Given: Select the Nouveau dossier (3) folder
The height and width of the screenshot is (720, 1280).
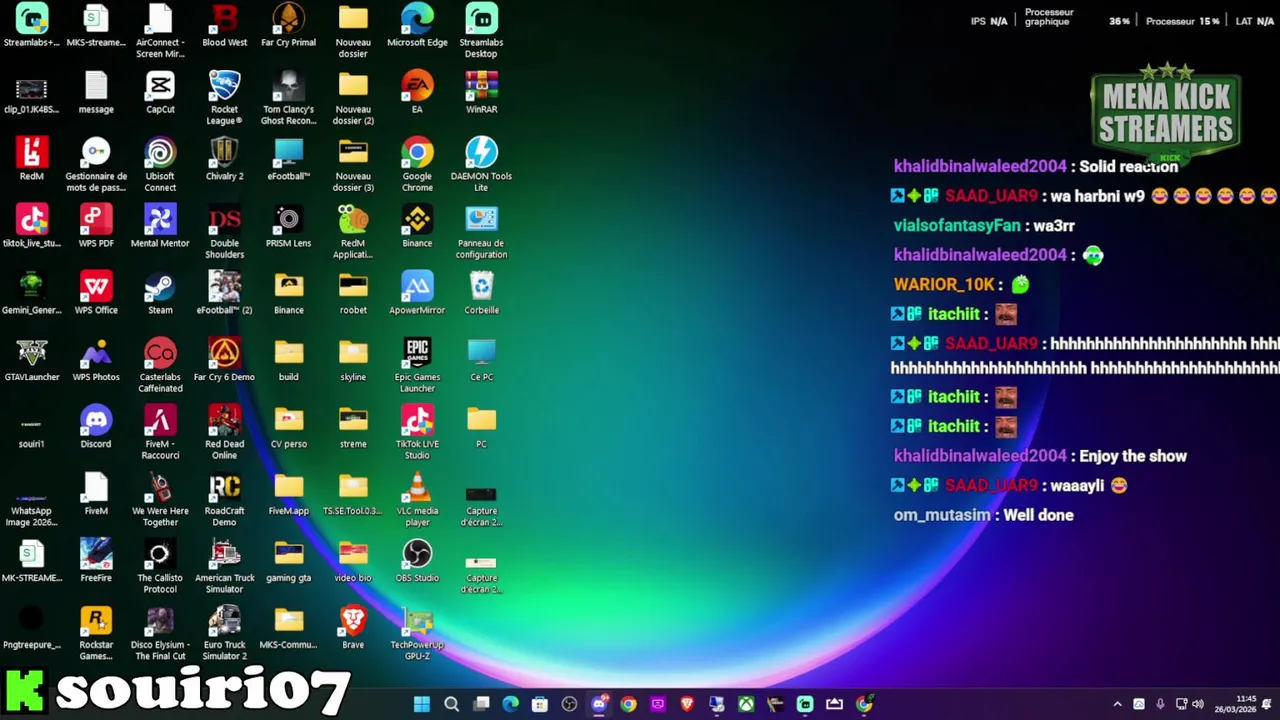Looking at the screenshot, I should [353, 165].
